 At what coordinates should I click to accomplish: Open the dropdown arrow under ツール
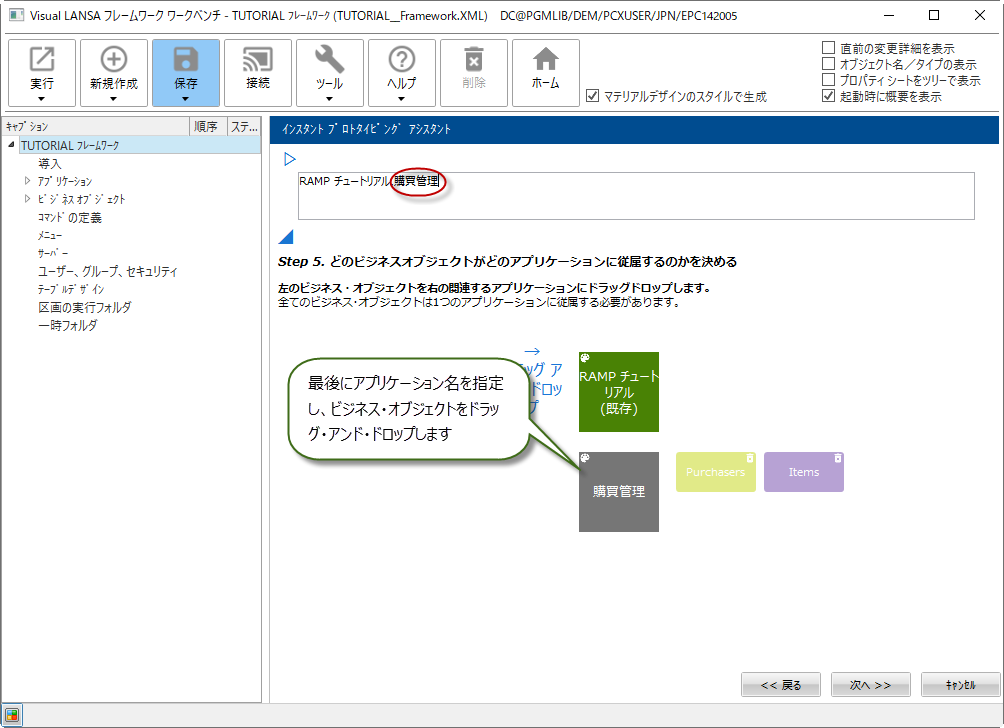pos(329,99)
